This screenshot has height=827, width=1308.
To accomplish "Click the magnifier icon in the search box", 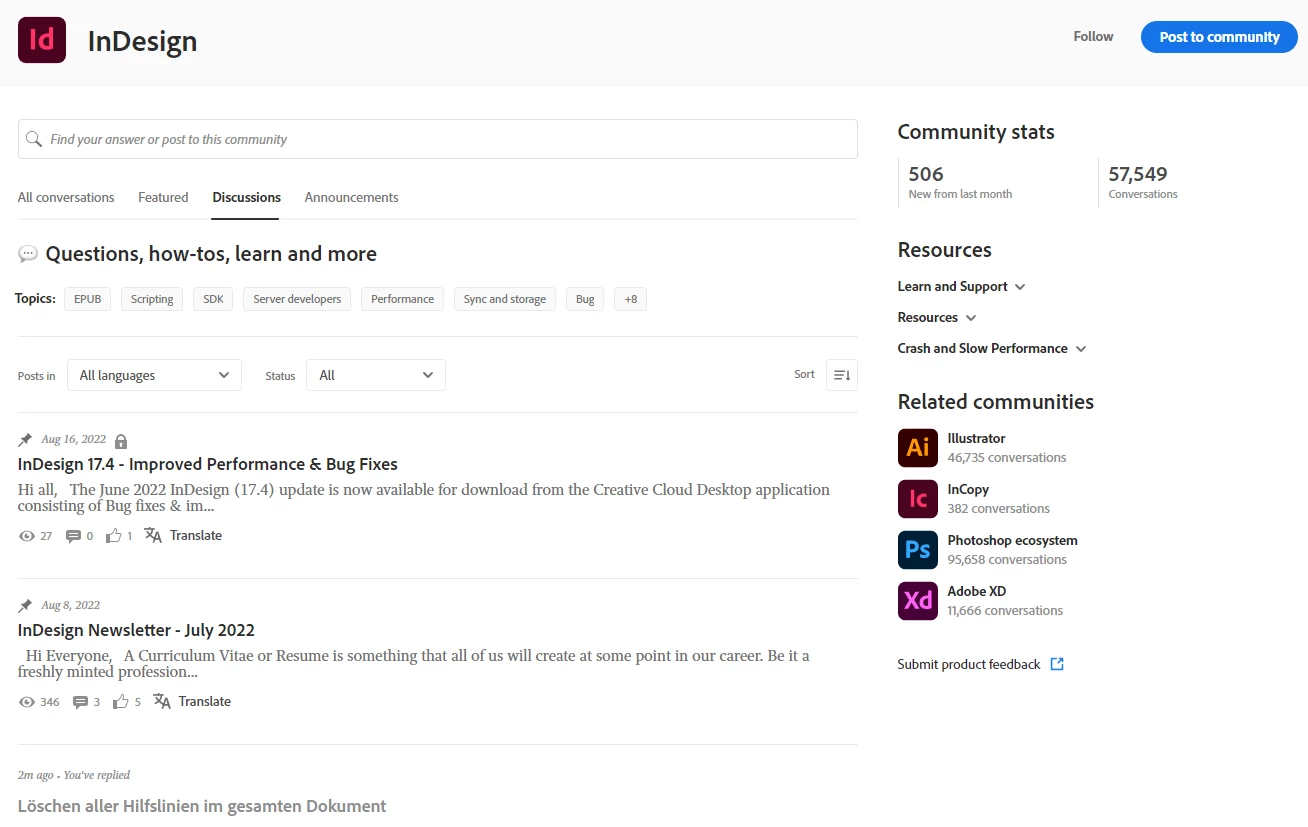I will point(34,139).
